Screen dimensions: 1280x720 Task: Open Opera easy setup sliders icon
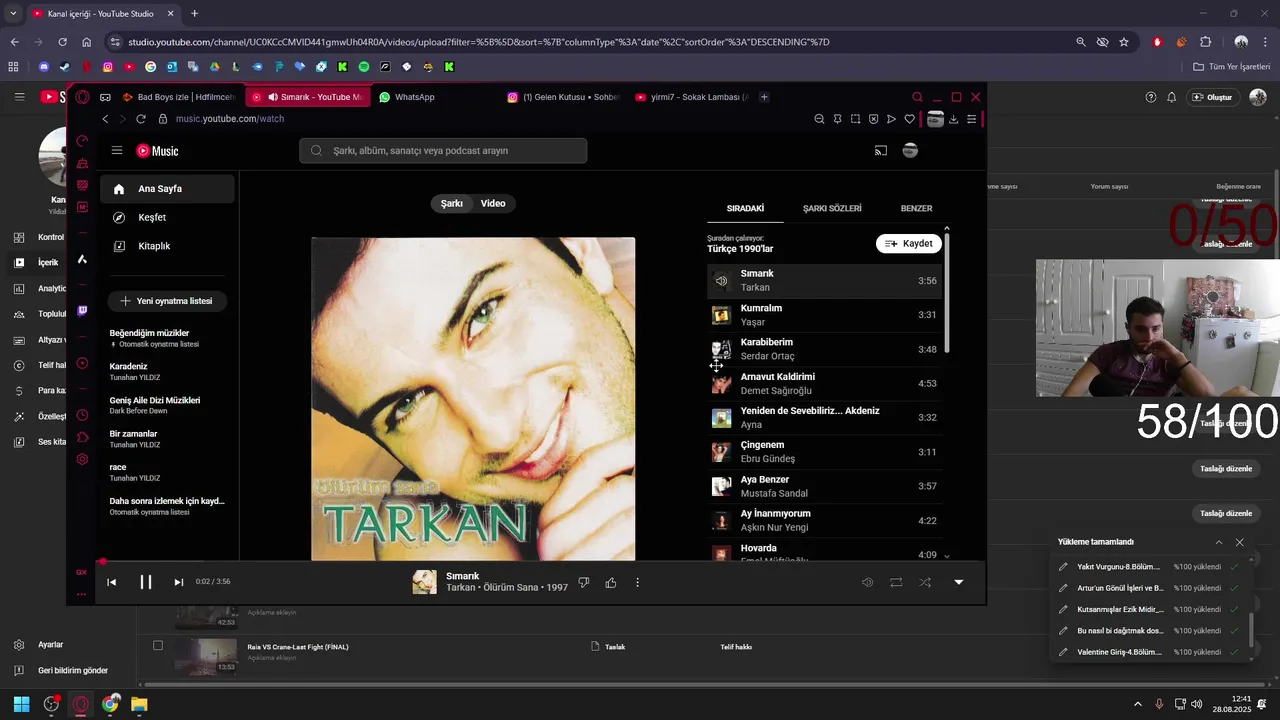971,119
